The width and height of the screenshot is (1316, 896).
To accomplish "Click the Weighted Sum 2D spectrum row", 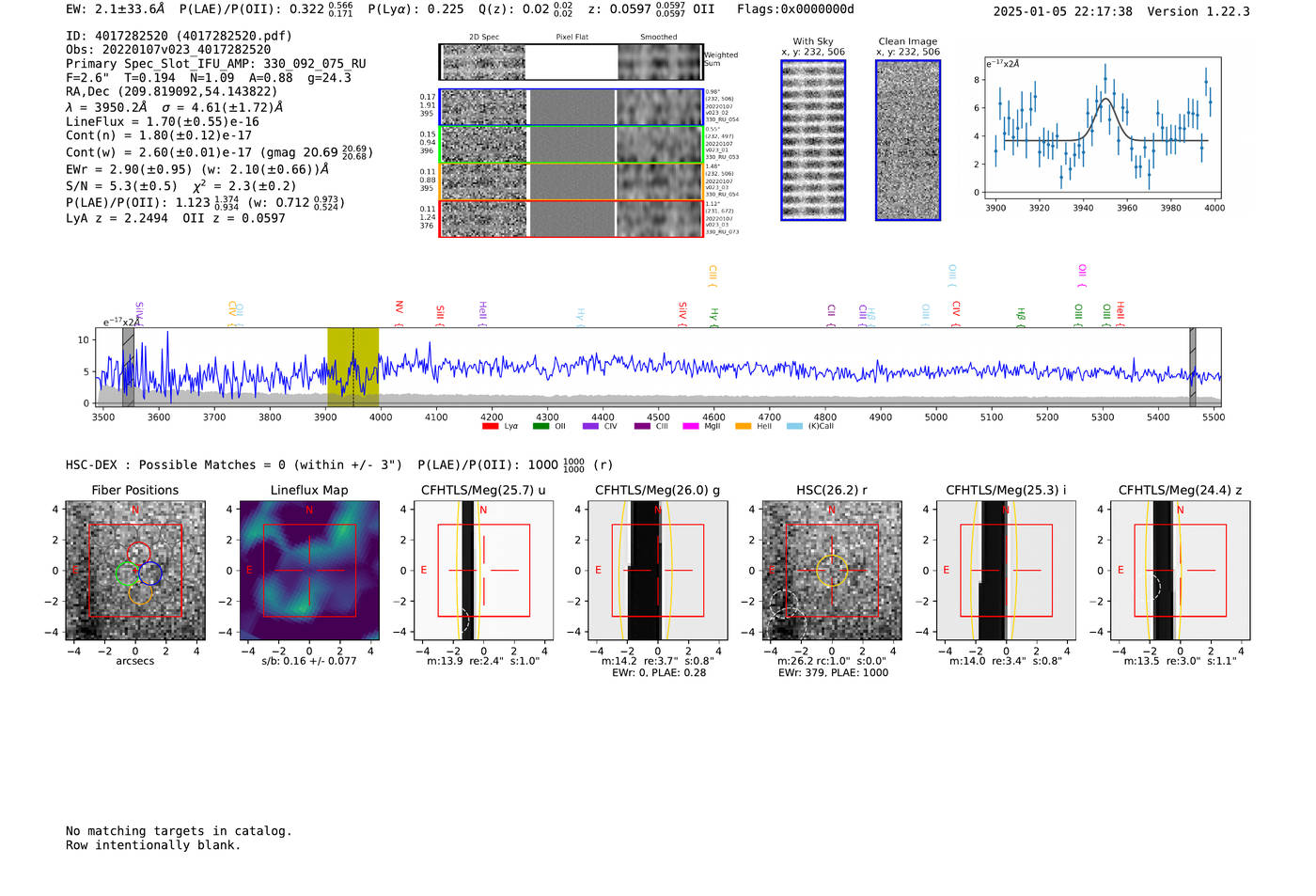I will pyautogui.click(x=572, y=62).
